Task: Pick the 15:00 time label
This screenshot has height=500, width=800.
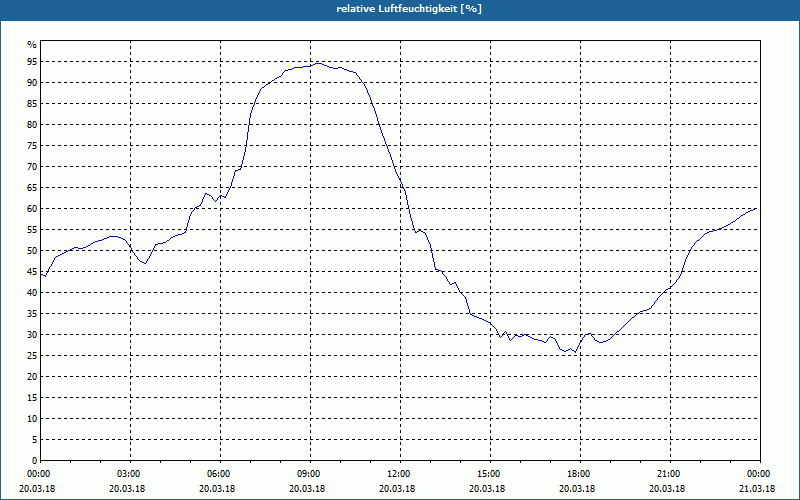Action: click(x=489, y=474)
